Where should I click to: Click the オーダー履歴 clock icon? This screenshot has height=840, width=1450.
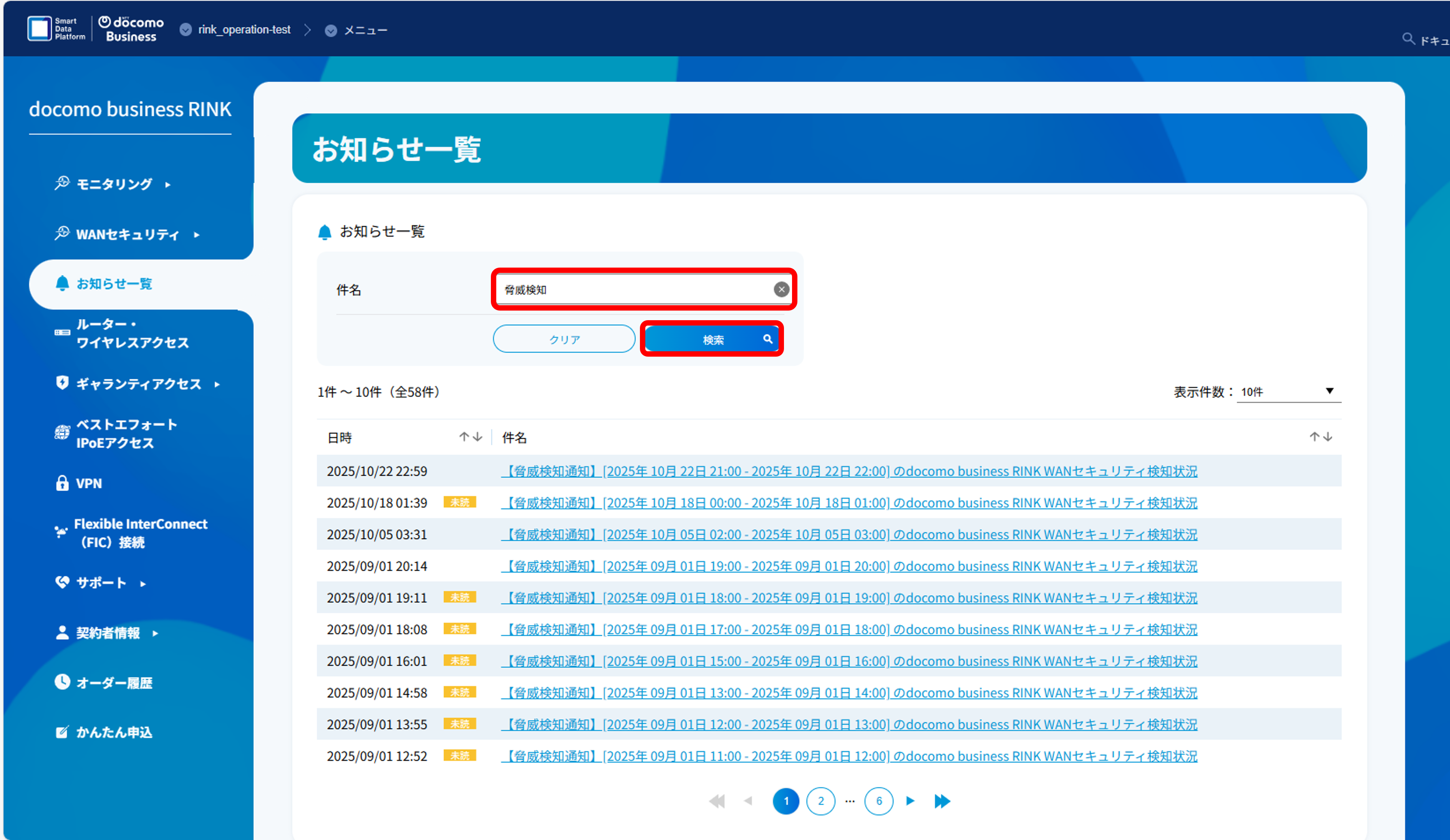(x=62, y=682)
